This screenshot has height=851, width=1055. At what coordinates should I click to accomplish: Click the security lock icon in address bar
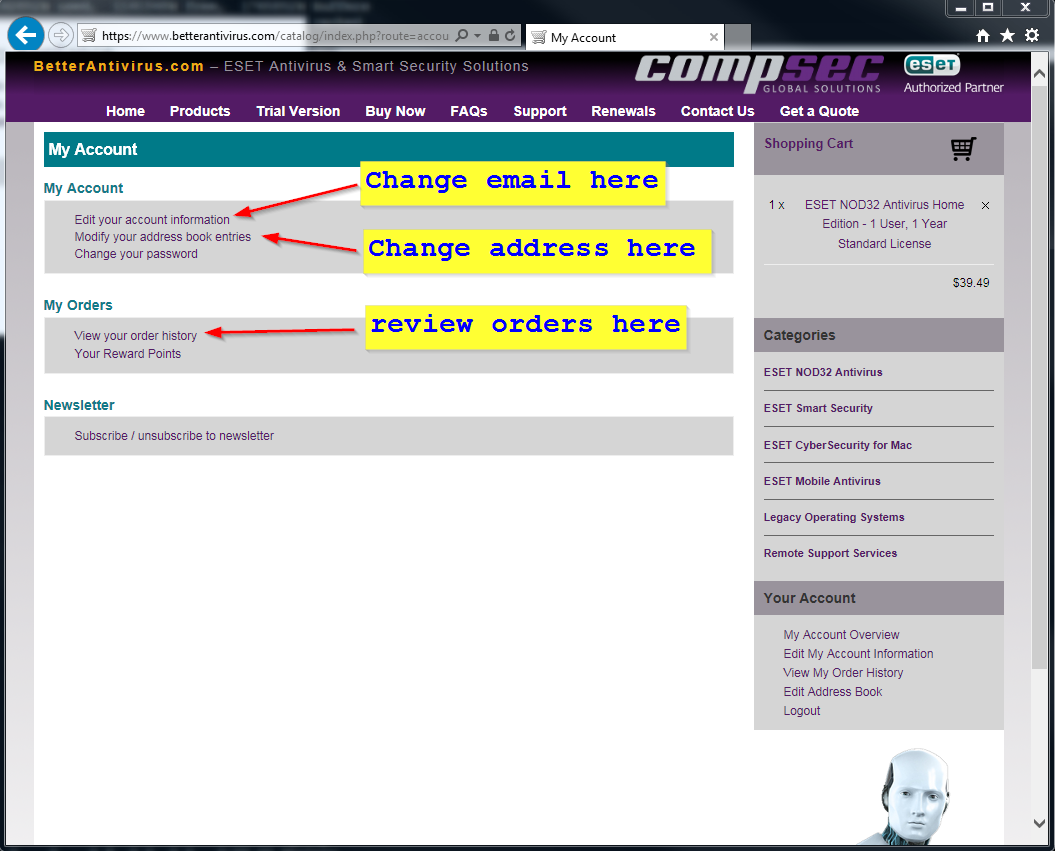[494, 36]
